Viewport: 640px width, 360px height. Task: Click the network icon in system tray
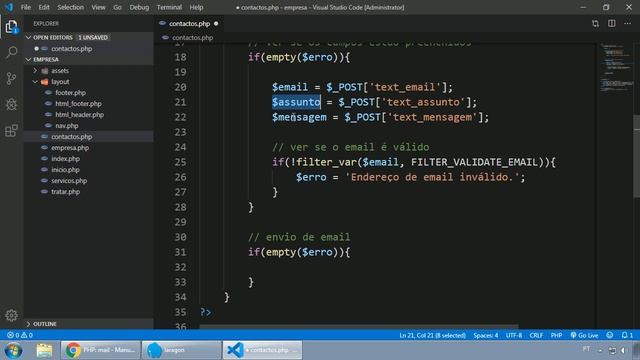tap(612, 350)
